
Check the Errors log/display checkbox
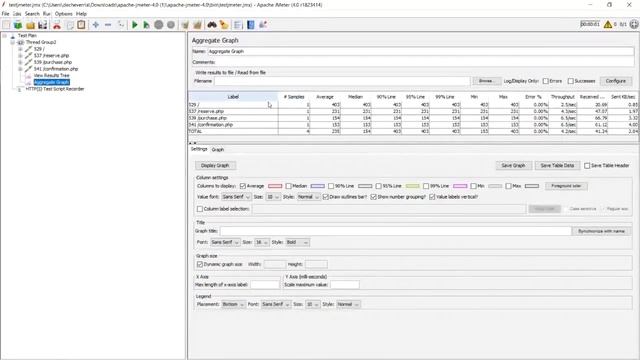545,81
